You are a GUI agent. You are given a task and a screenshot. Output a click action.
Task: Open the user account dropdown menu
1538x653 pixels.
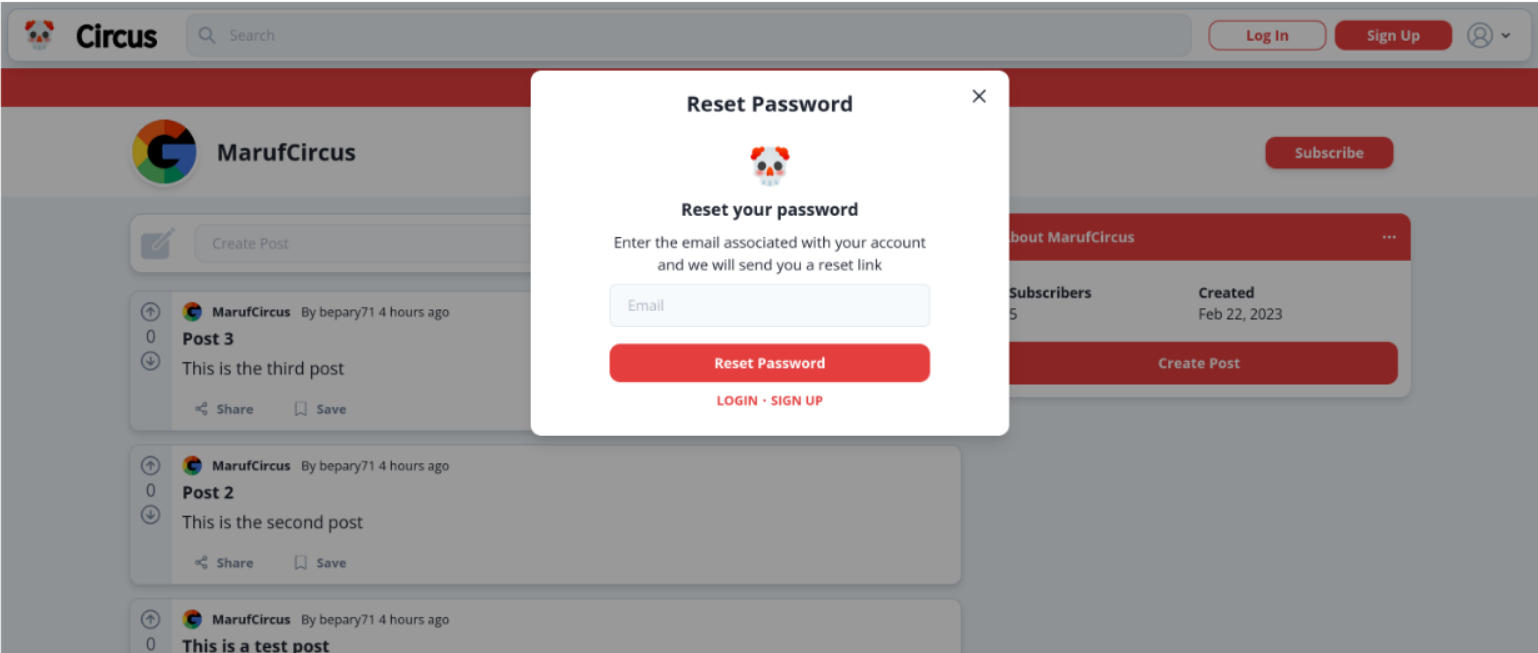point(1488,36)
